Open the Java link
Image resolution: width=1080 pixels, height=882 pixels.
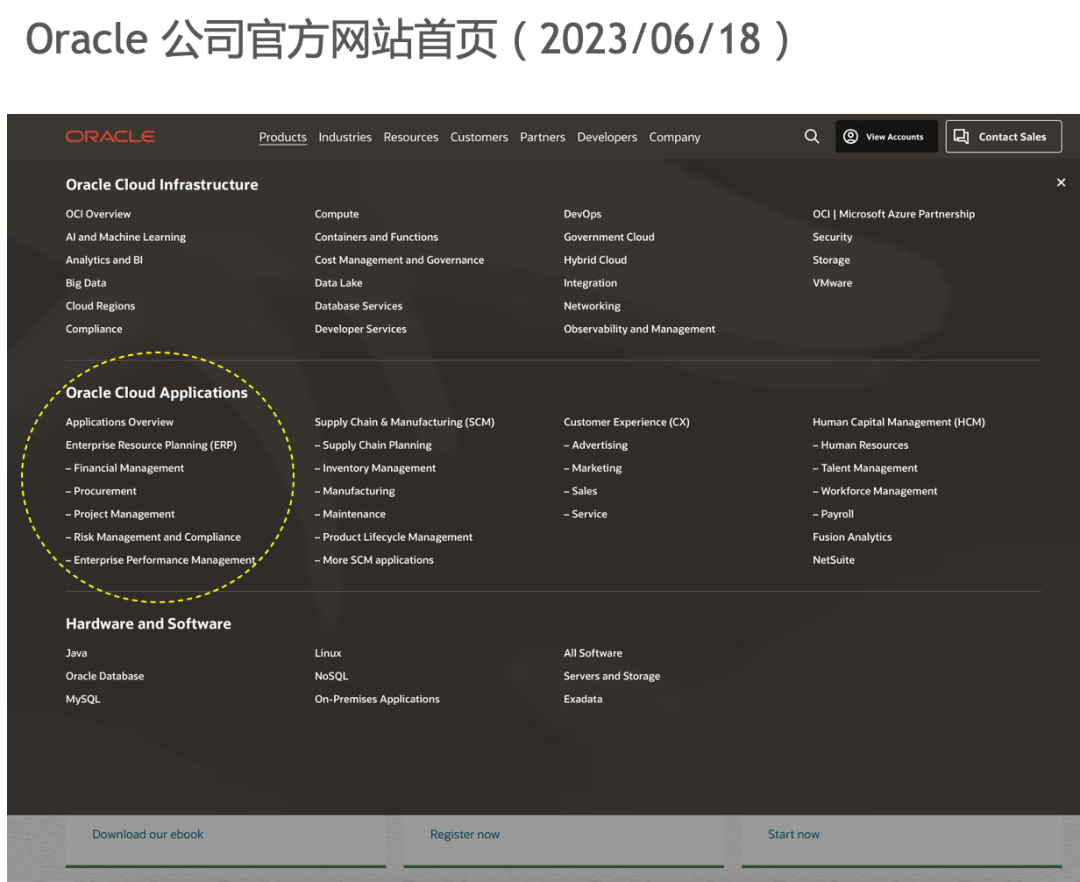click(x=76, y=653)
